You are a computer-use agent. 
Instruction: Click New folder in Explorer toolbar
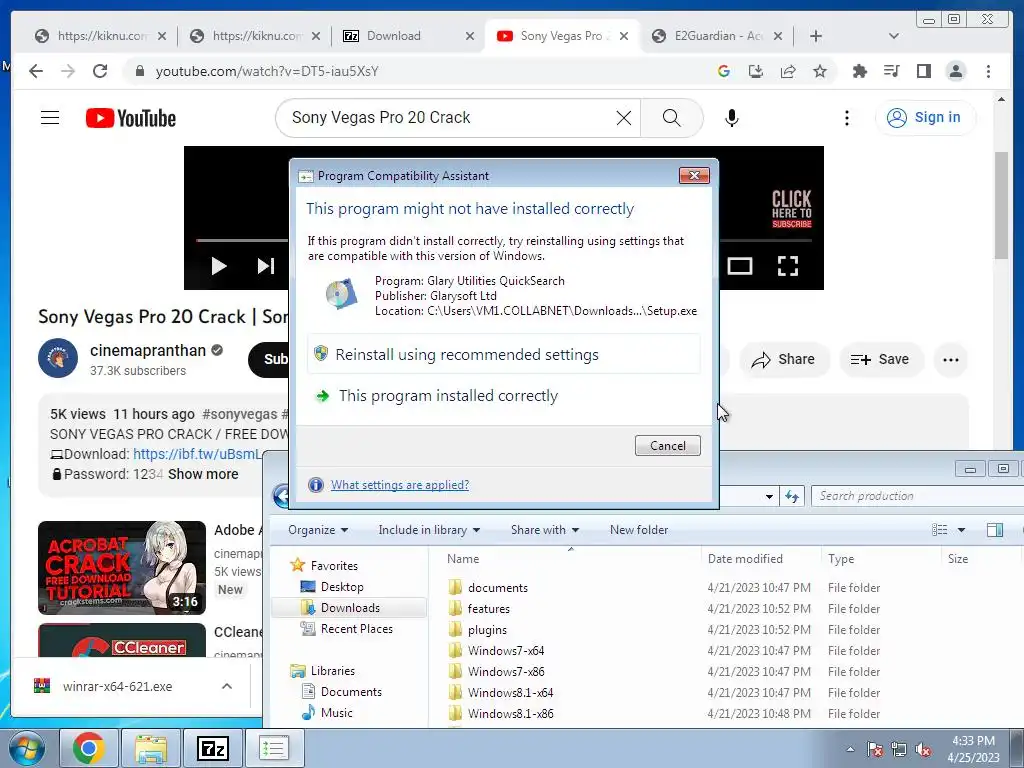639,530
